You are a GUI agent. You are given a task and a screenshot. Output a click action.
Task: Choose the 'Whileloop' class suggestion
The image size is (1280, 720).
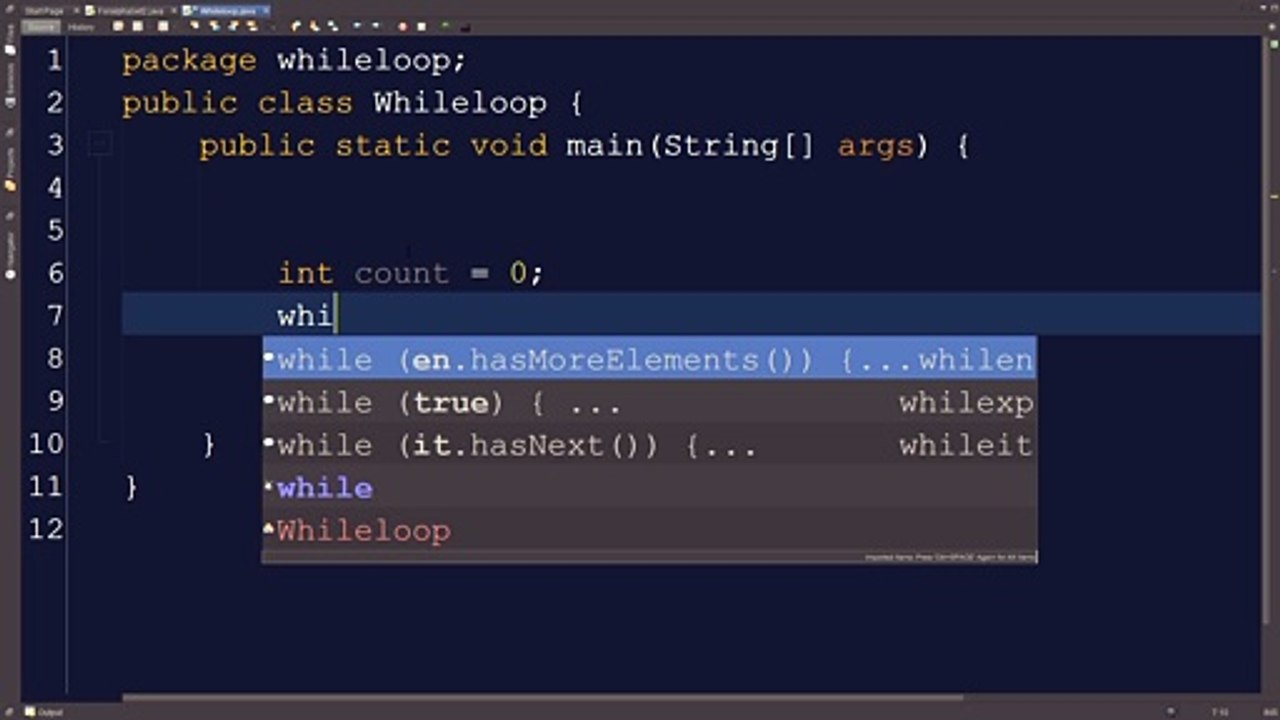[x=649, y=530]
